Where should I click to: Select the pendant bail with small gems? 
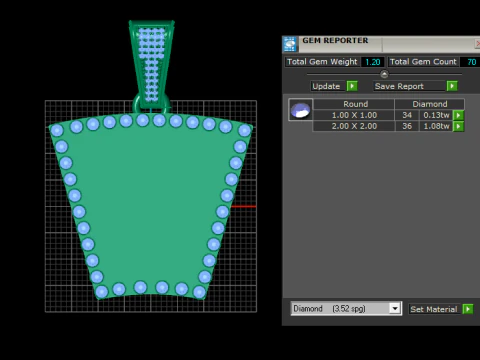point(152,65)
